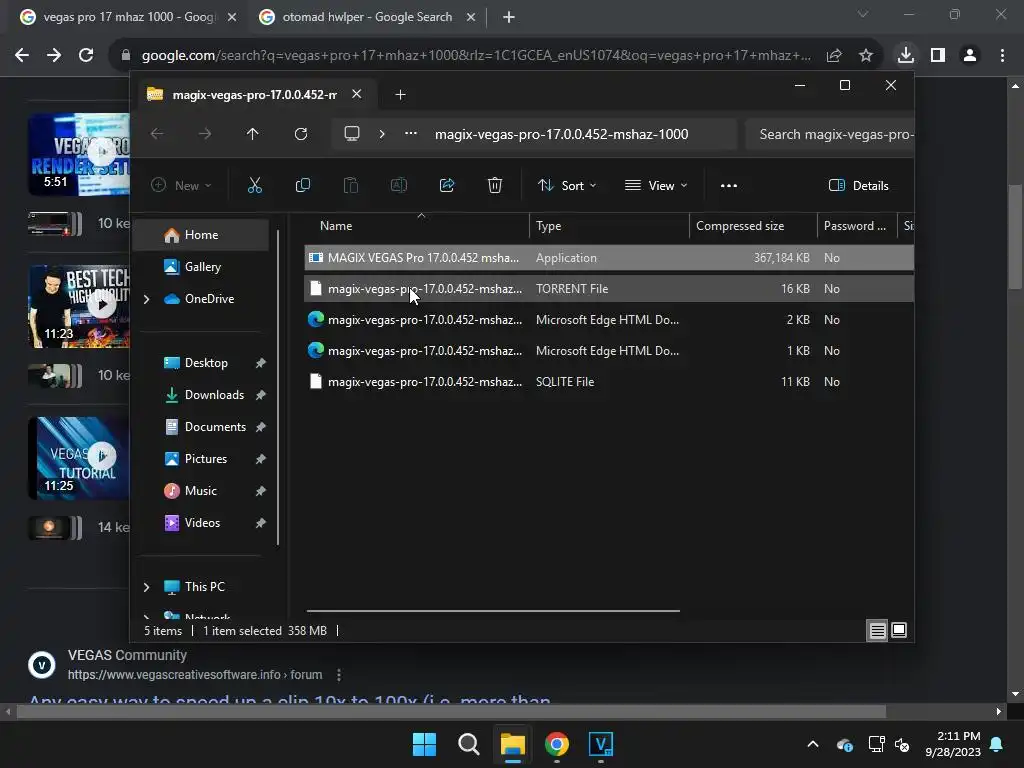The width and height of the screenshot is (1024, 768).
Task: Open the Chrome profile icon
Action: click(x=970, y=56)
